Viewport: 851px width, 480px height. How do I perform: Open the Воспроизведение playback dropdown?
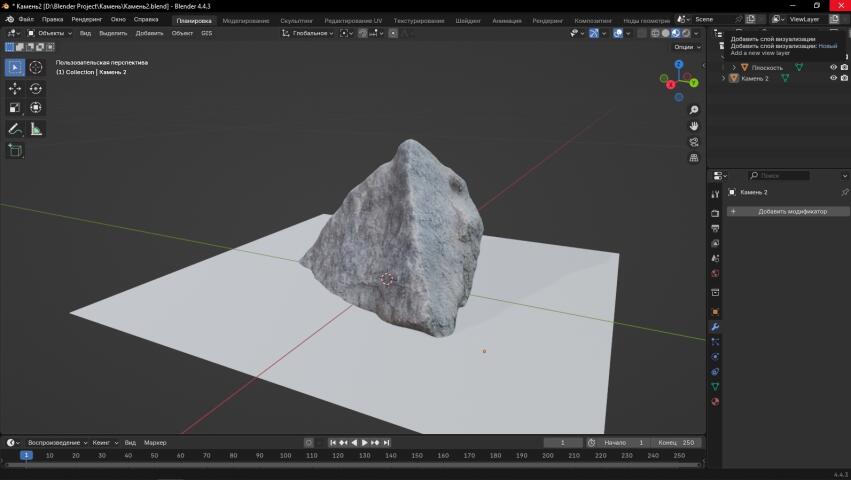click(x=58, y=443)
